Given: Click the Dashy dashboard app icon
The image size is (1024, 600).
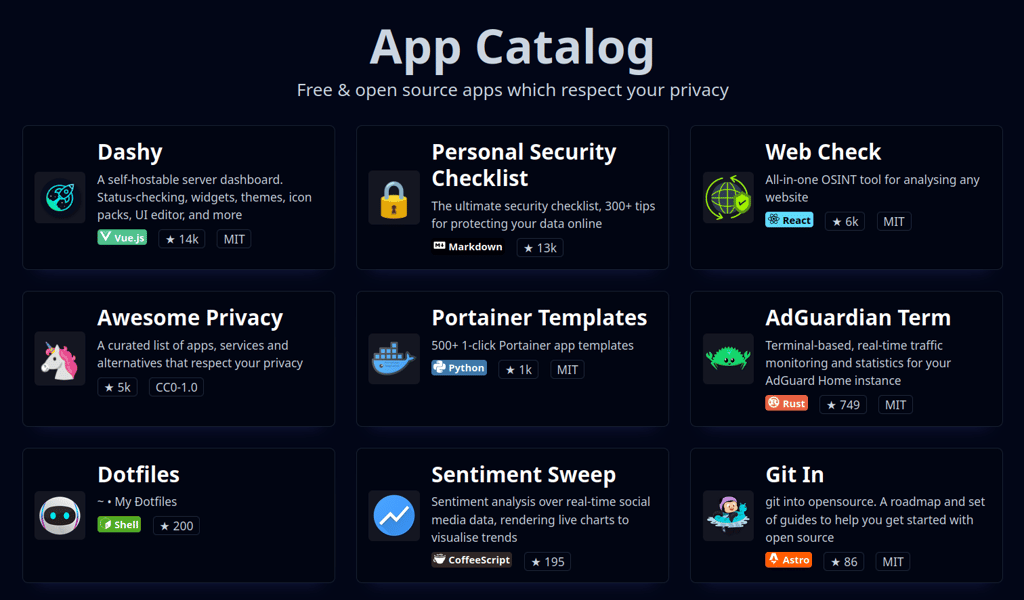Looking at the screenshot, I should point(60,197).
